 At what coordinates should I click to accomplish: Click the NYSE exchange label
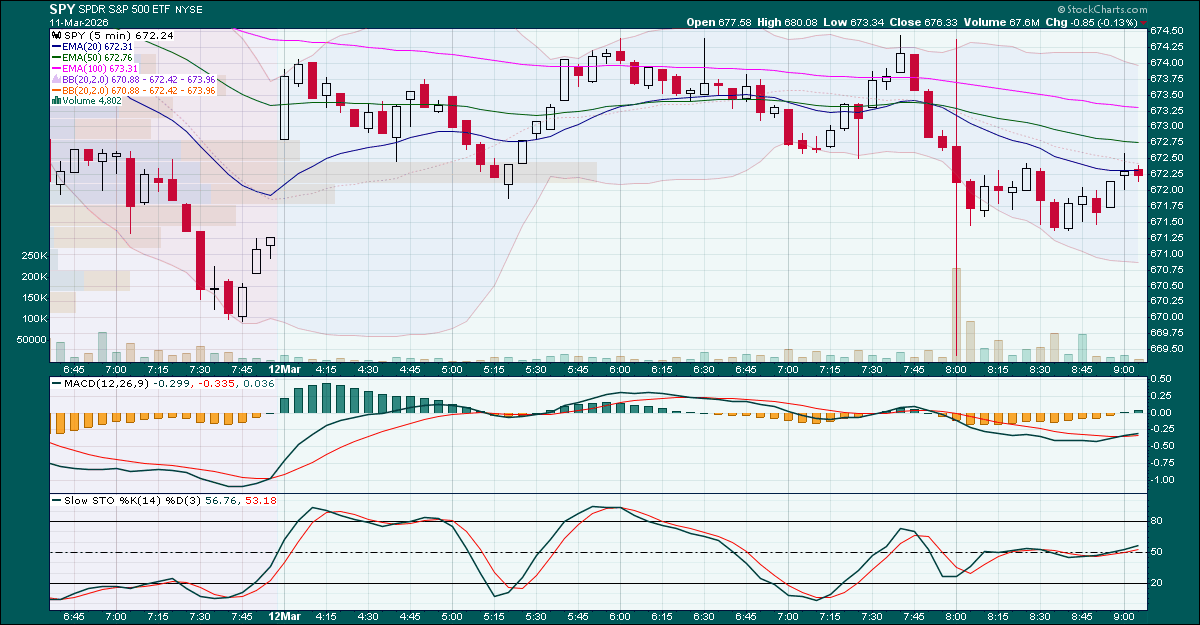[x=188, y=9]
